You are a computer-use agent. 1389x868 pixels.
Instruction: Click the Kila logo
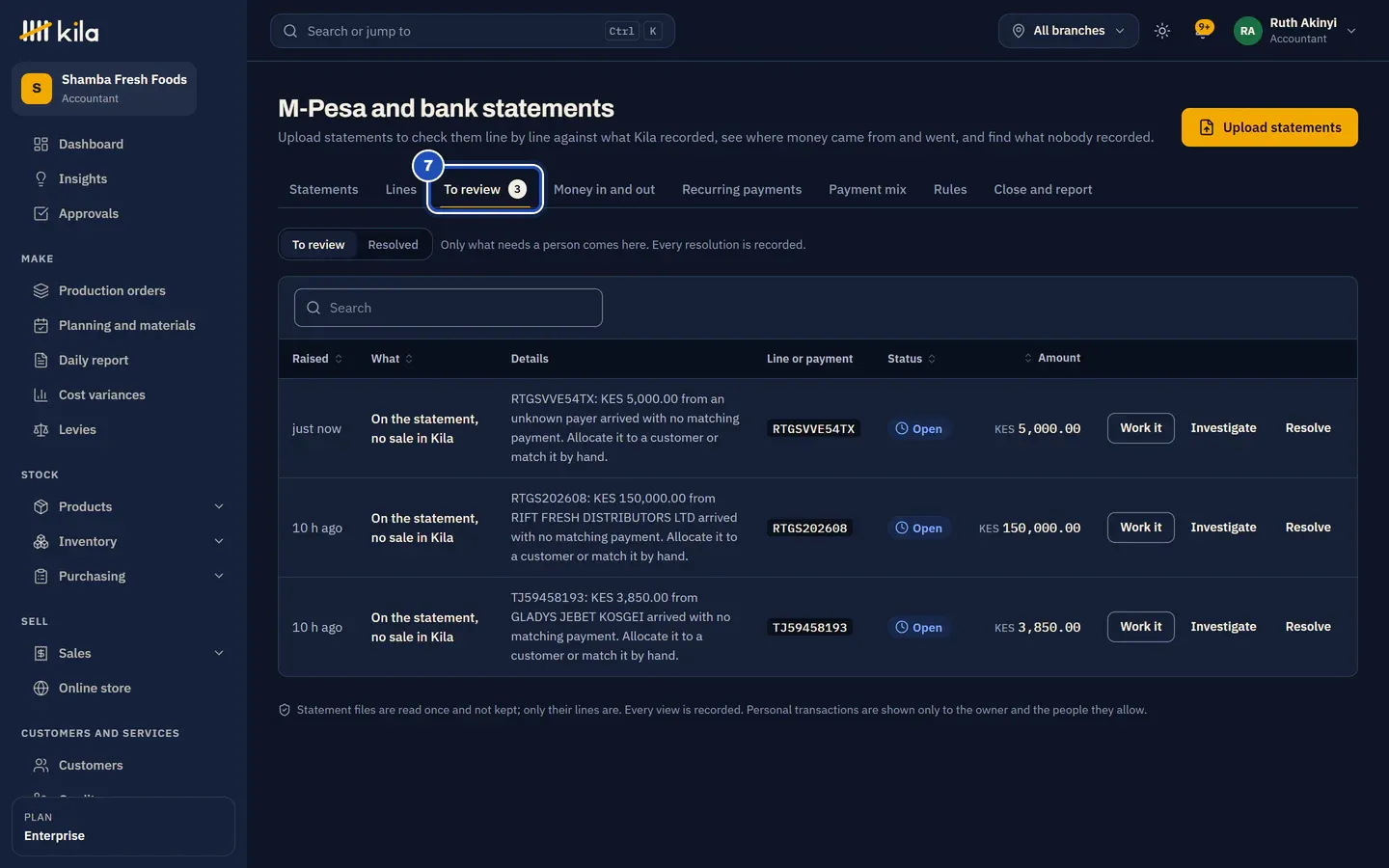(x=59, y=31)
